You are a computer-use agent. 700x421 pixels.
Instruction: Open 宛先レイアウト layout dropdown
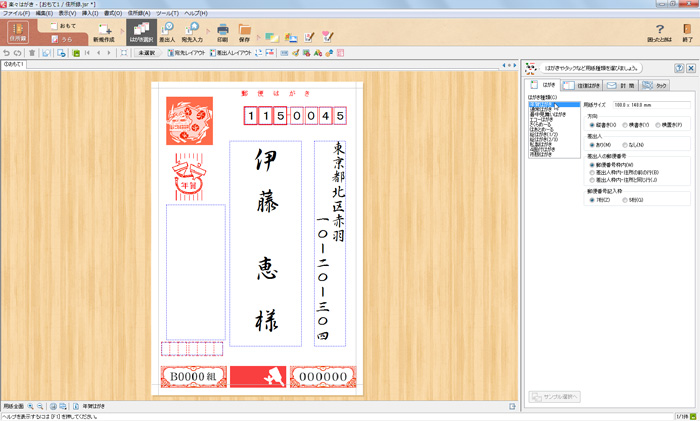[186, 53]
